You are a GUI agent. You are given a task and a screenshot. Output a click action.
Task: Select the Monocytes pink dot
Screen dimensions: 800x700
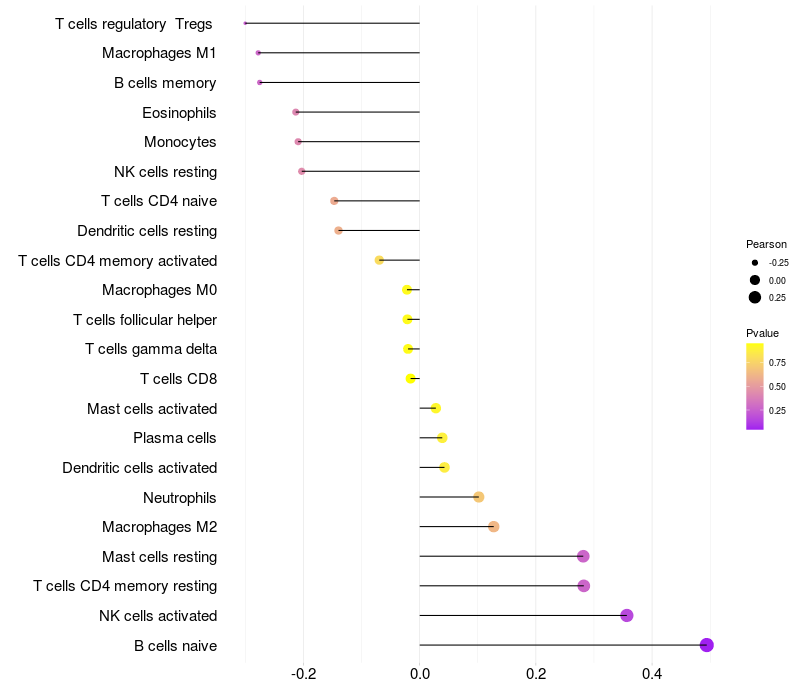coord(298,141)
